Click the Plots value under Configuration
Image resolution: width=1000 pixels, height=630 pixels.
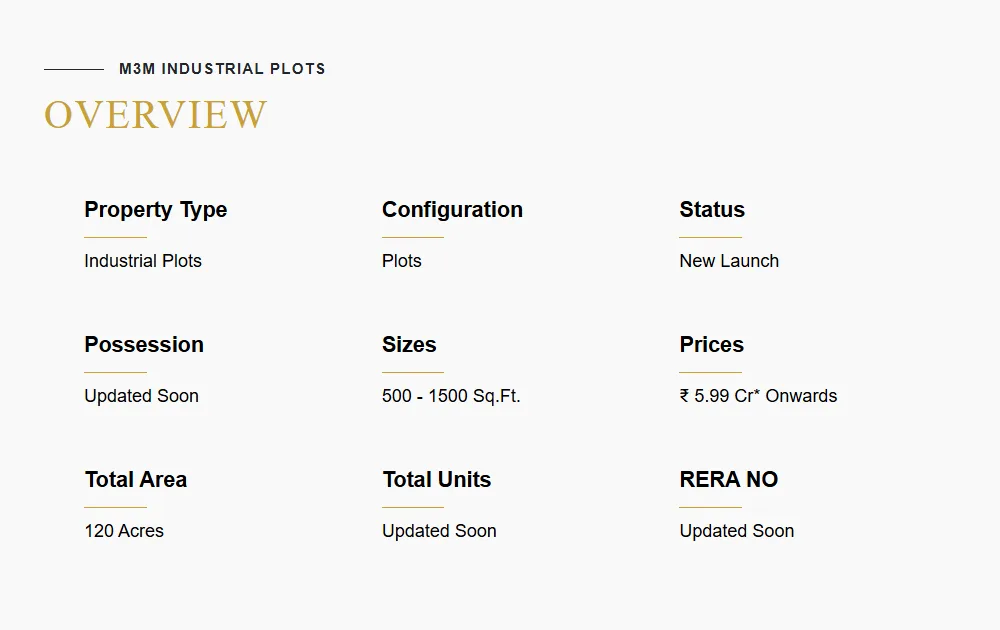click(x=402, y=261)
